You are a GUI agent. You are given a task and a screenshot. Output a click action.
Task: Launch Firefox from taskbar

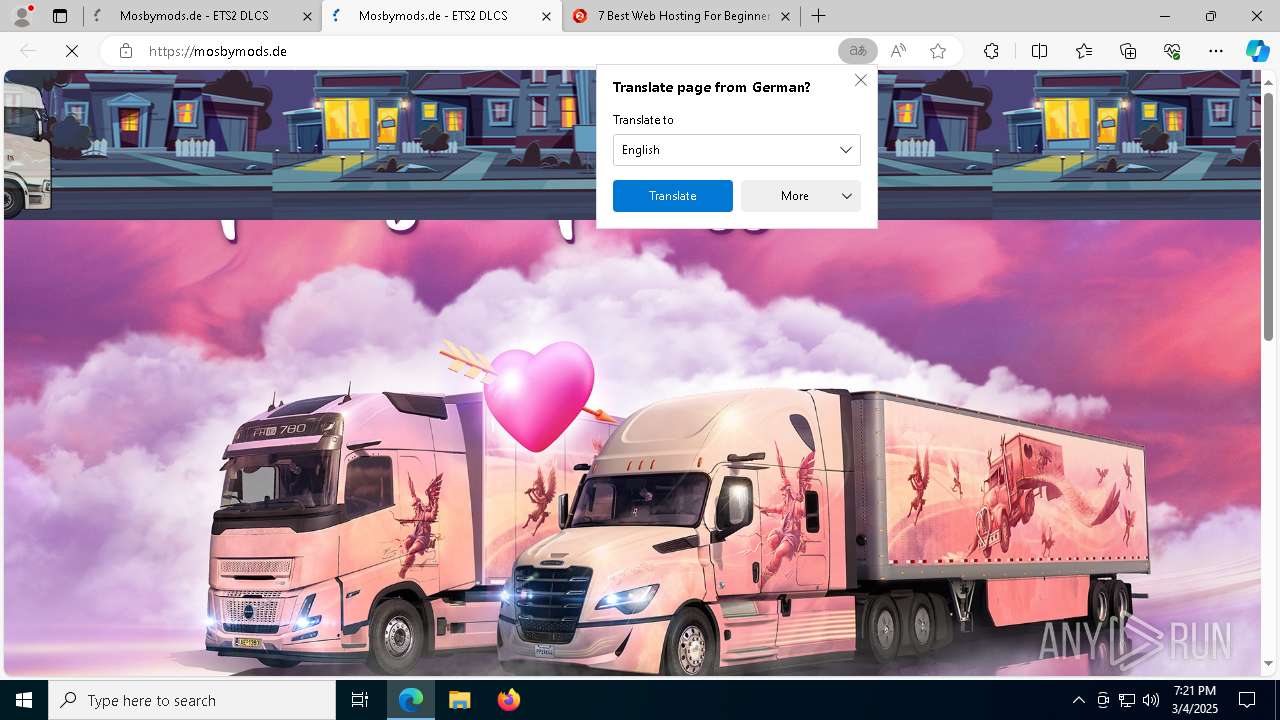(509, 700)
